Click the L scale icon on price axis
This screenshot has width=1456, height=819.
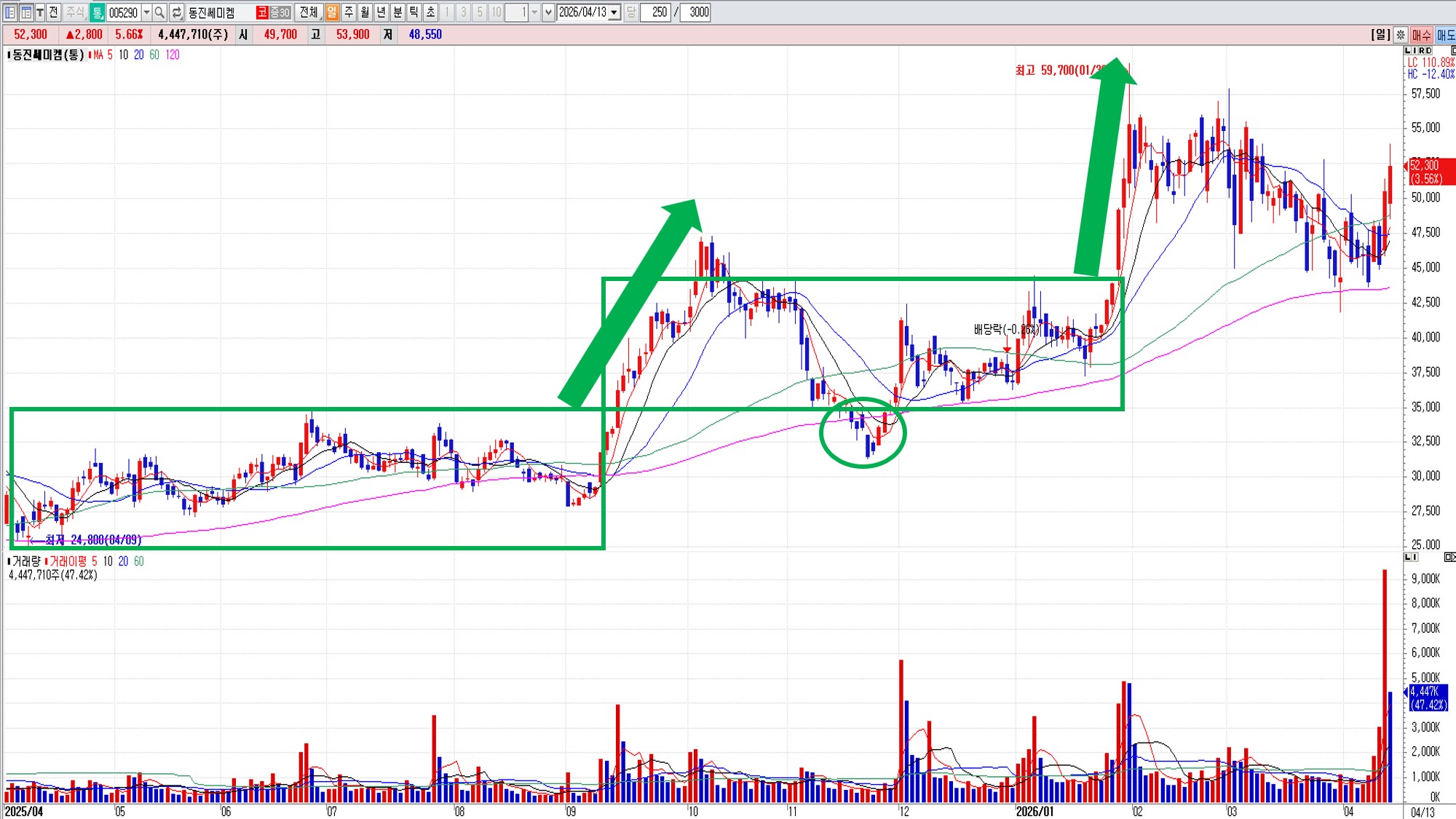[x=1407, y=50]
